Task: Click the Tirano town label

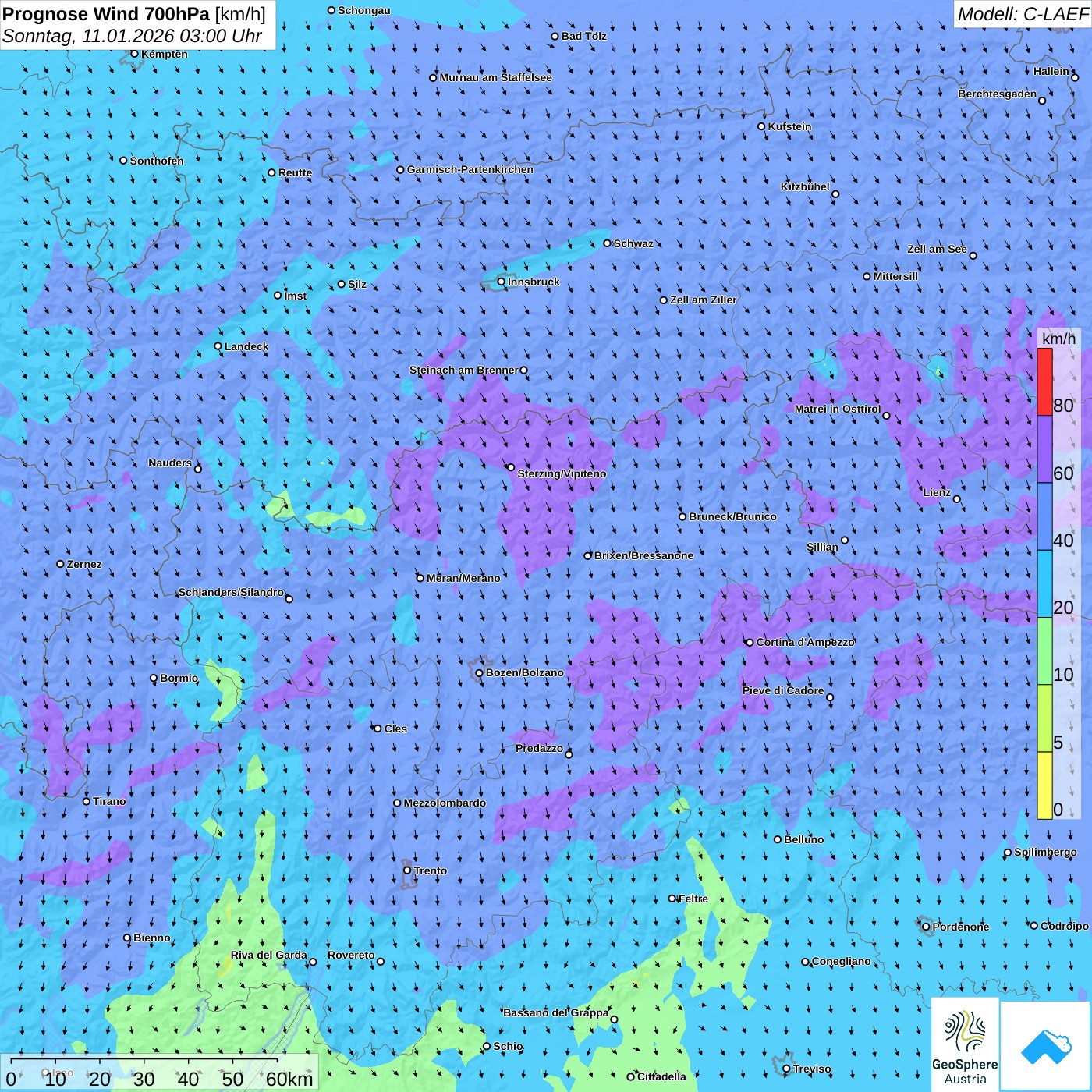Action: coord(109,801)
